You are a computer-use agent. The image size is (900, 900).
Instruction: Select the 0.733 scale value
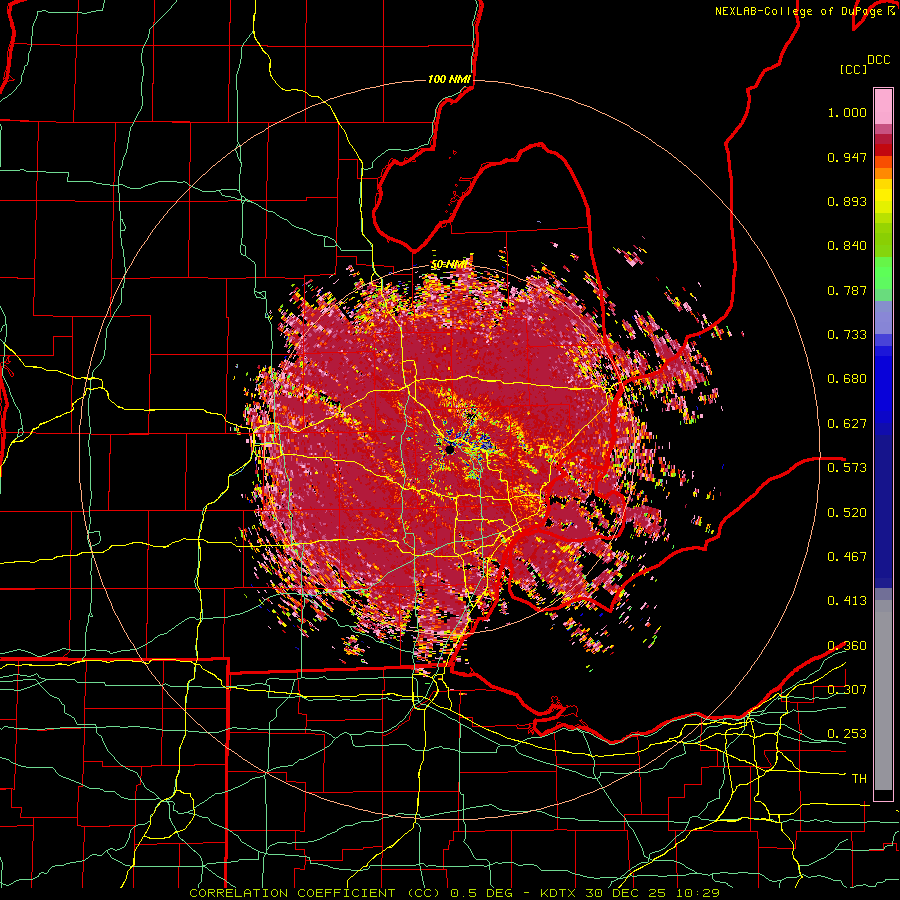(x=847, y=335)
